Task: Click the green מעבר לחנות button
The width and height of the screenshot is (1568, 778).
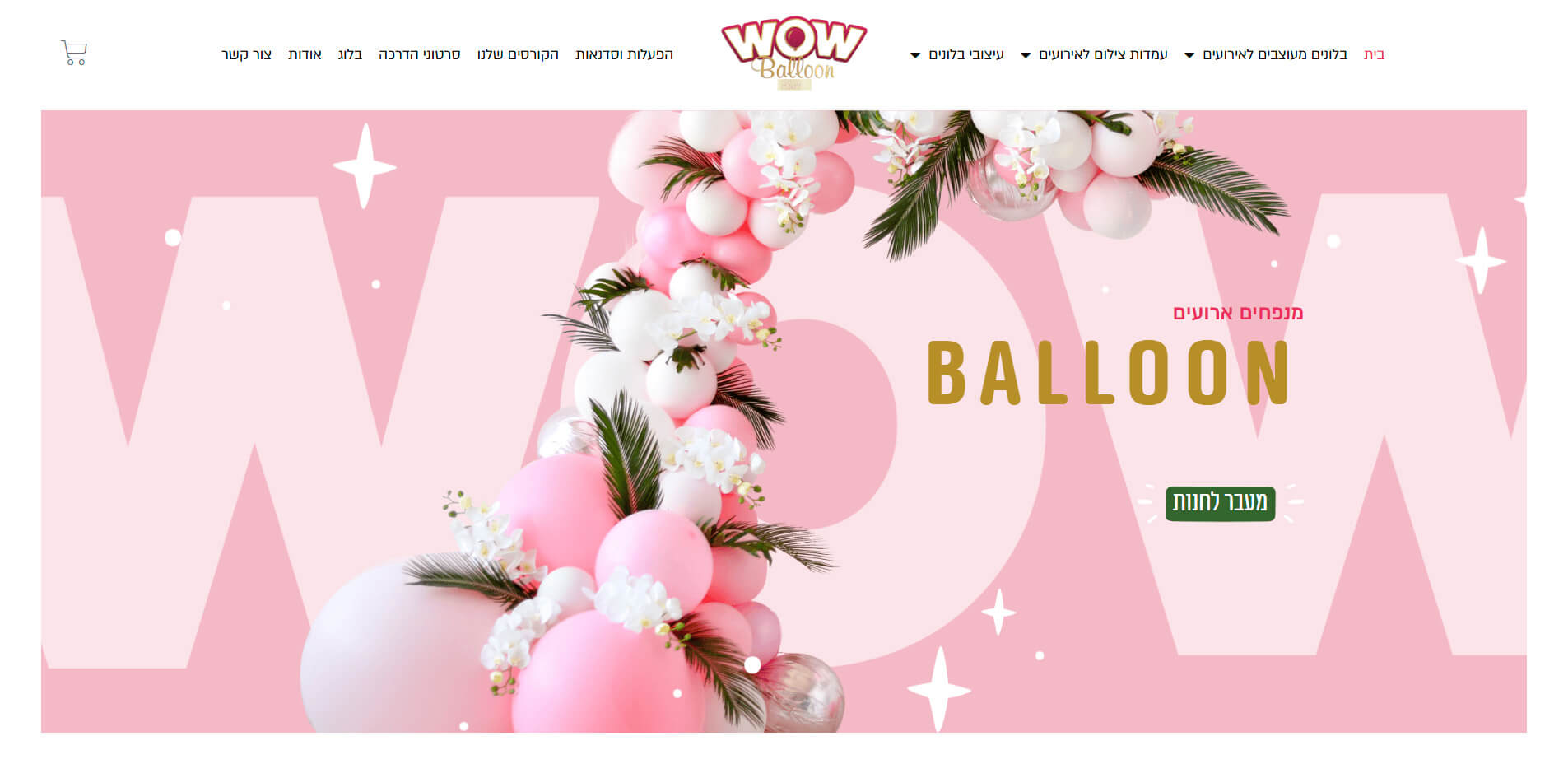Action: [x=1220, y=503]
